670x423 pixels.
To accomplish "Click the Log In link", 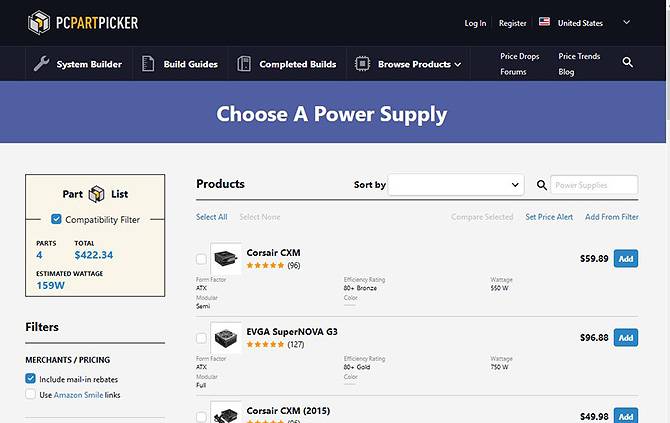I will [x=475, y=23].
